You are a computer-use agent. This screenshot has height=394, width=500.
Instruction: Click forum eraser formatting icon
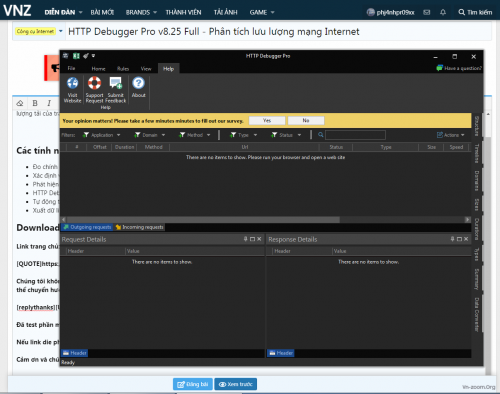coord(20,103)
